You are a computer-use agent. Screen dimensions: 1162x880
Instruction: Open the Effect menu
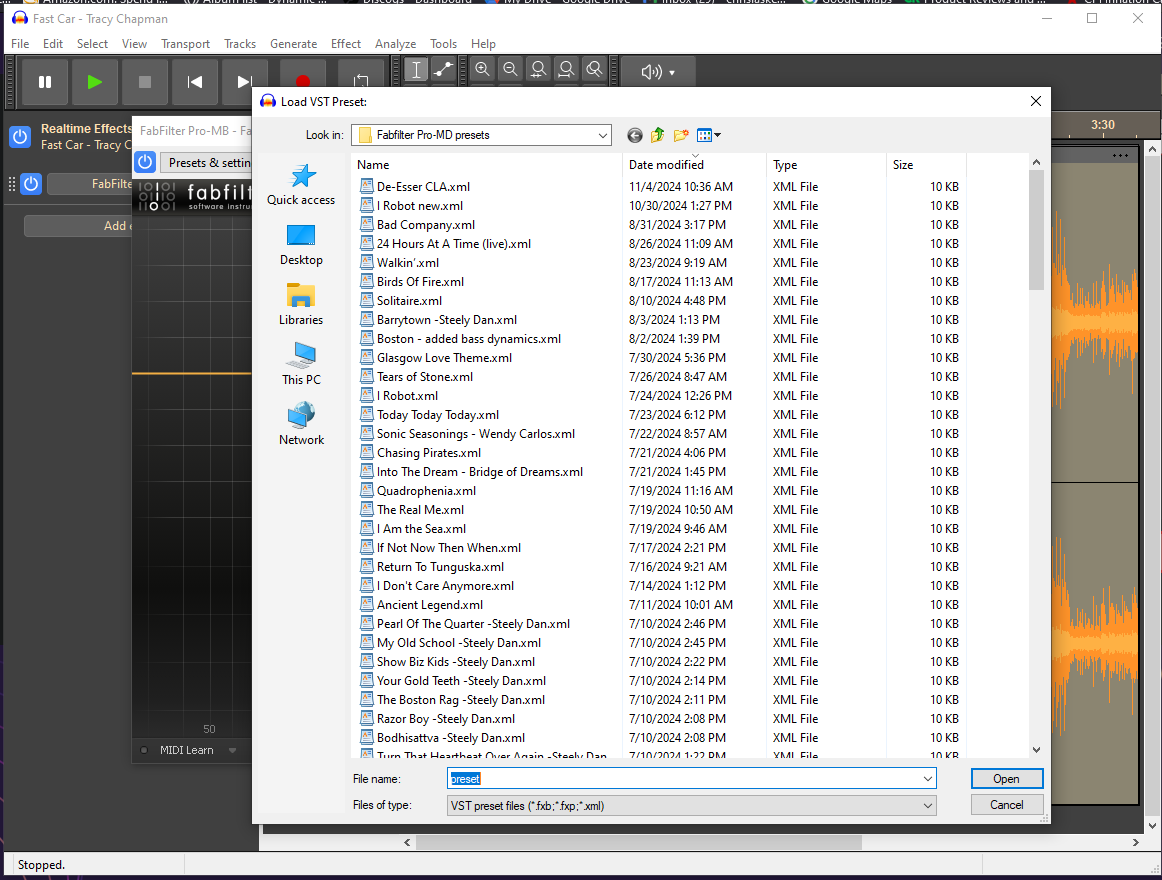[x=345, y=44]
